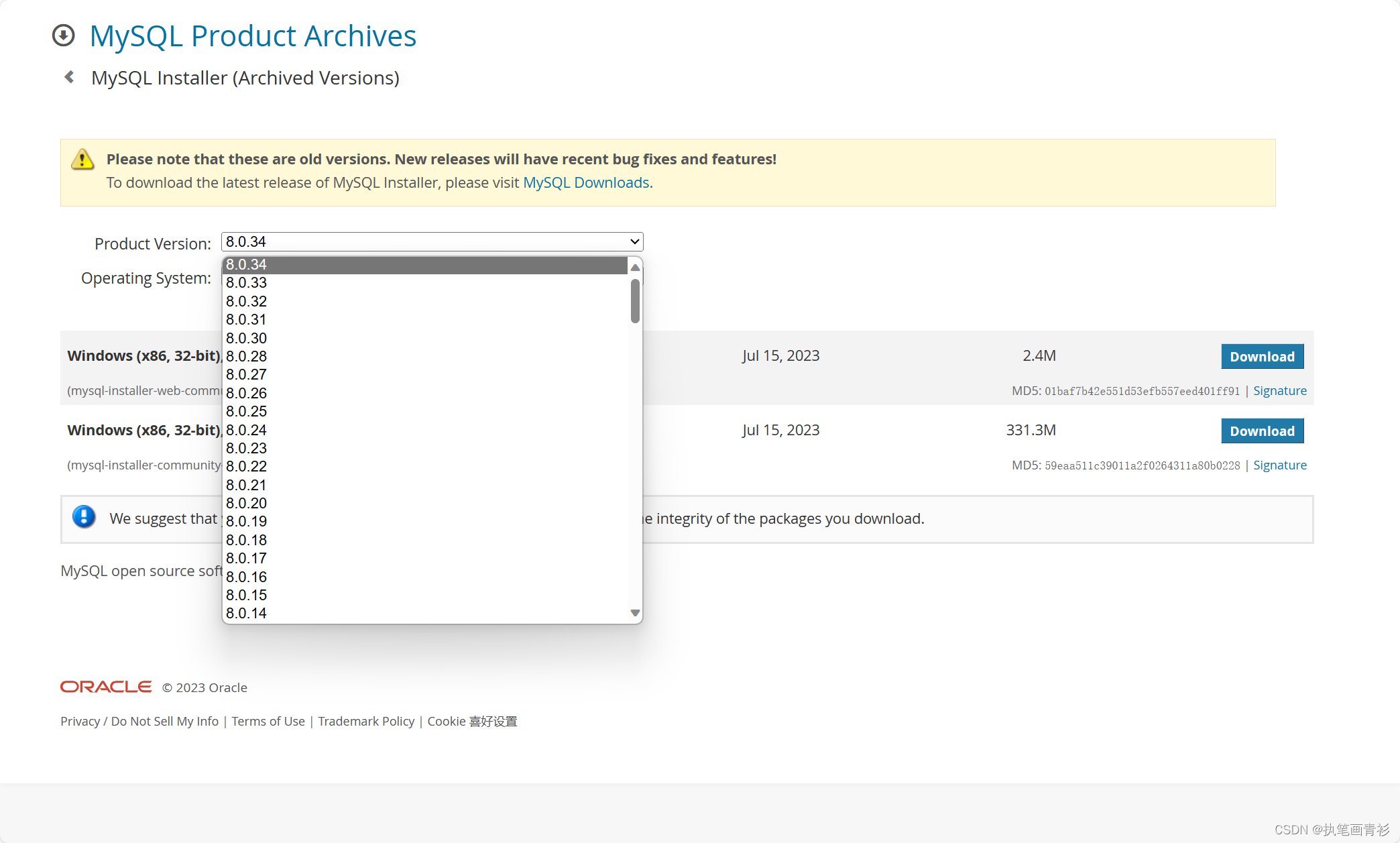Click the Oracle logo in footer

pyautogui.click(x=106, y=687)
